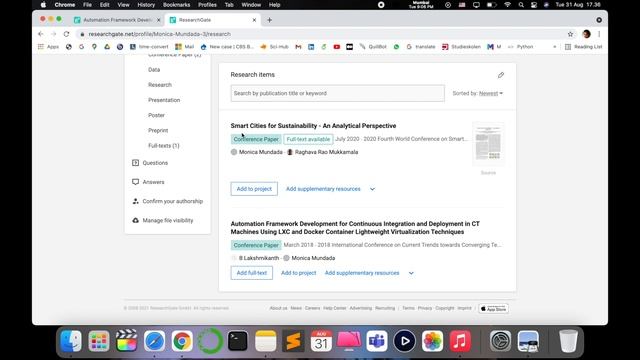The height and width of the screenshot is (360, 640).
Task: Select the Full-texts (1) filter
Action: [x=164, y=146]
